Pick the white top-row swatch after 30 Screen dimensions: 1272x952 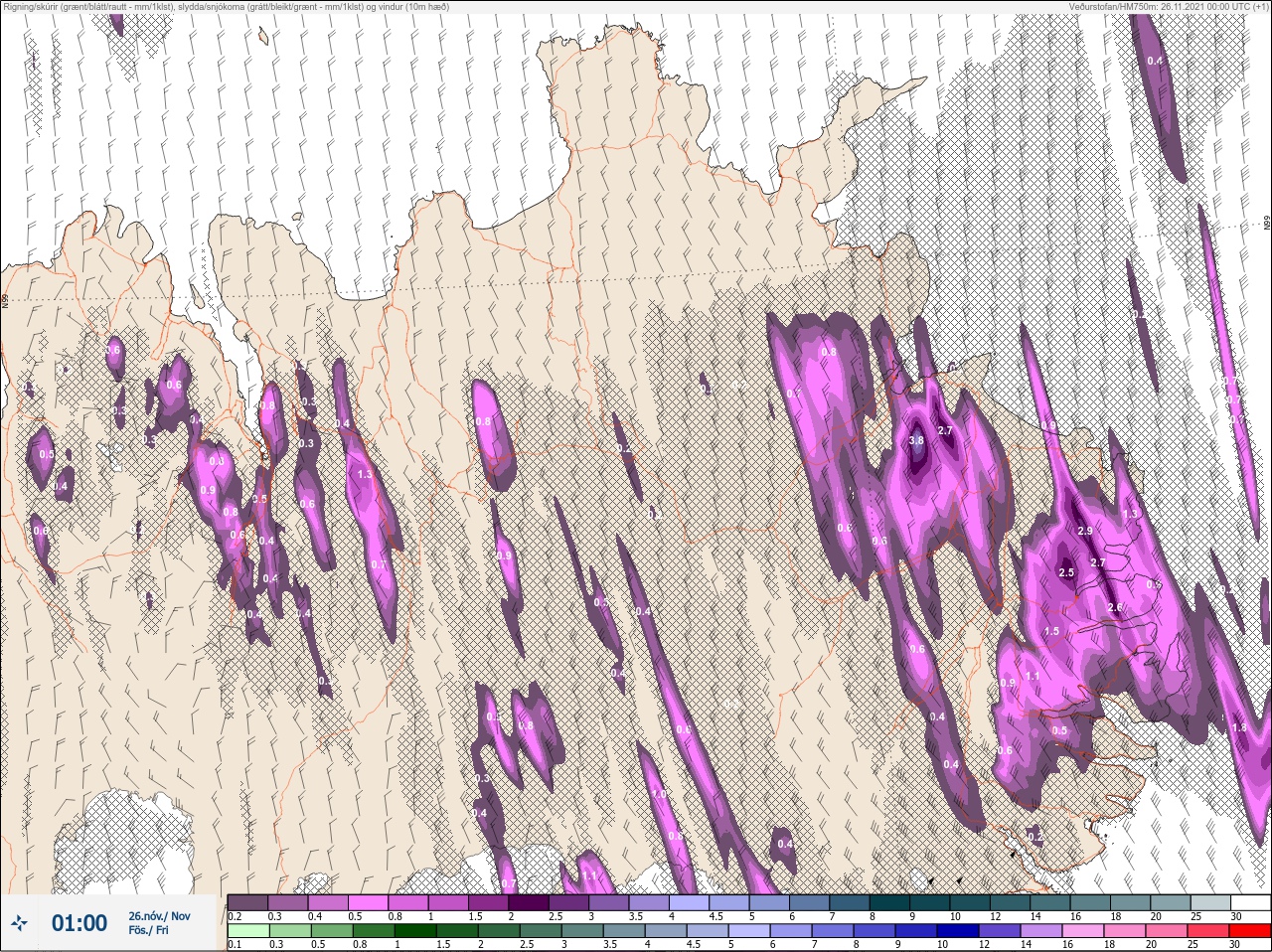1250,902
